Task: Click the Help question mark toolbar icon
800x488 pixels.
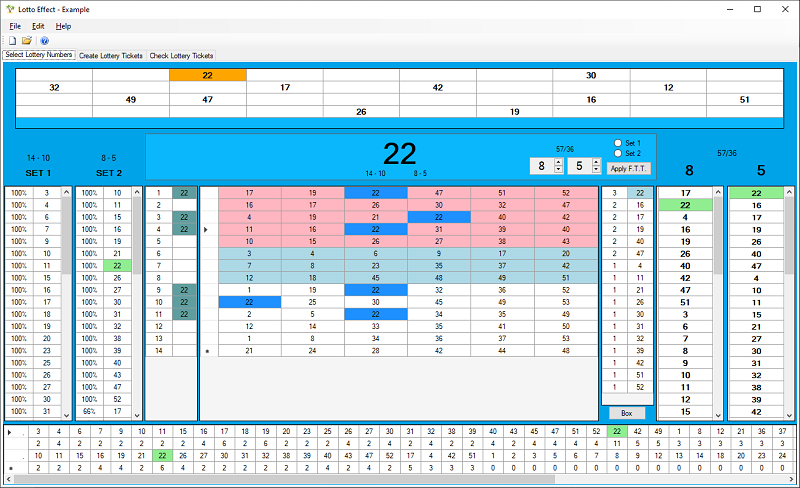Action: (44, 41)
